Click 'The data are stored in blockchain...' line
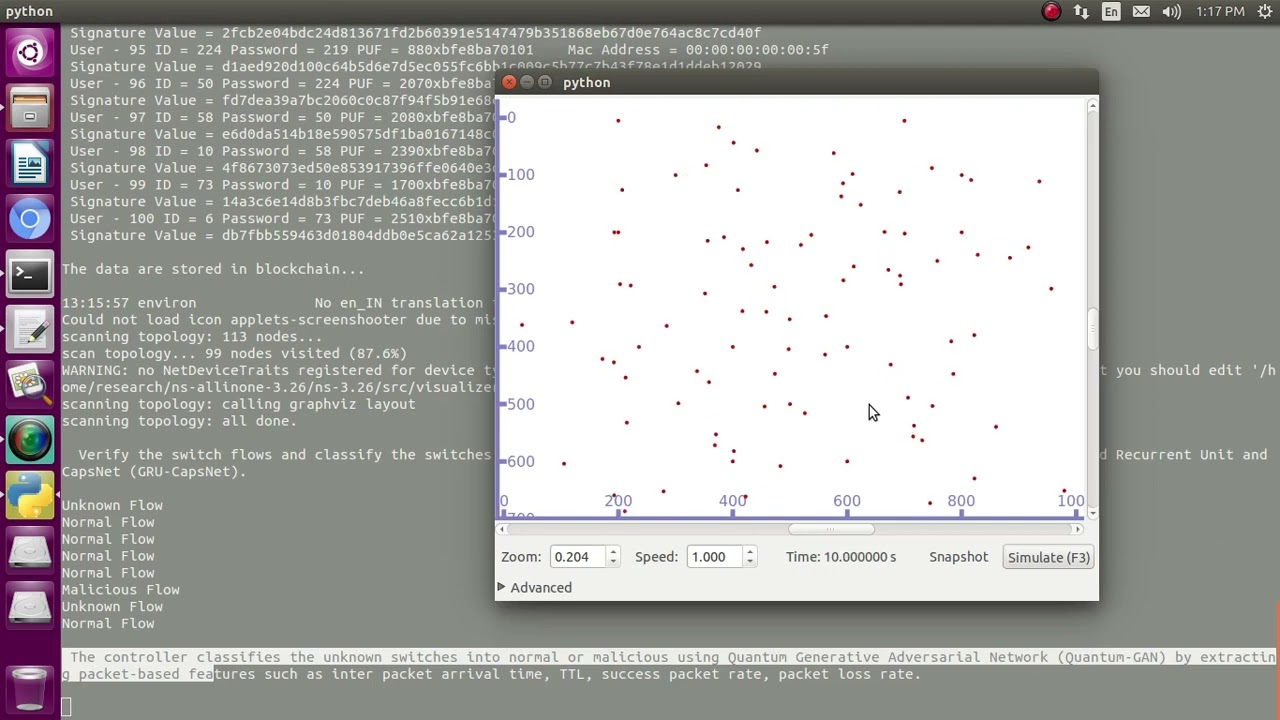 (213, 269)
